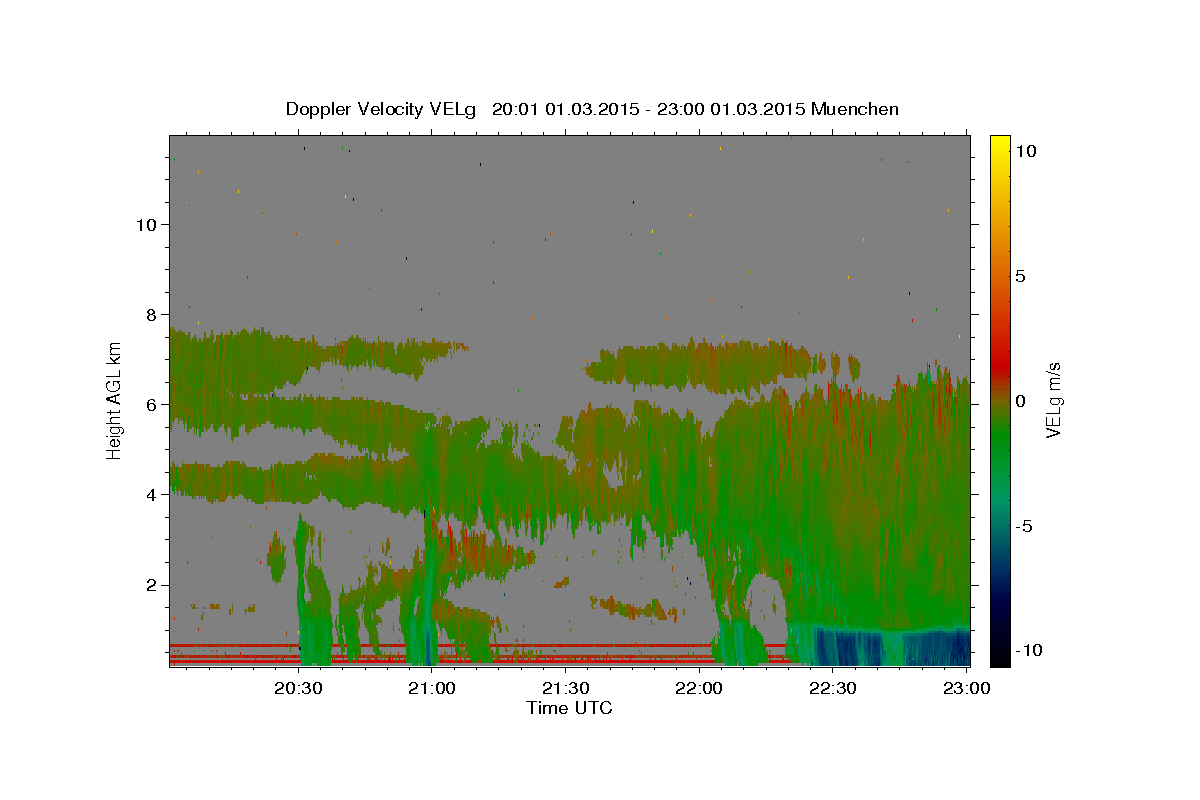Screen dimensions: 1200x800
Task: Click the 23:00 time tick label
Action: coord(968,688)
